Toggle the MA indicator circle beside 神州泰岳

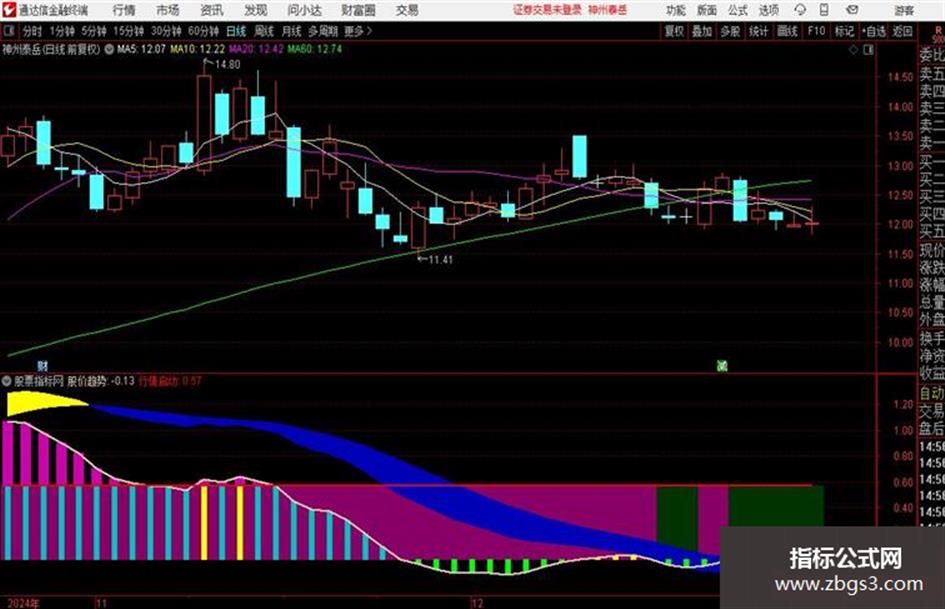click(x=109, y=49)
